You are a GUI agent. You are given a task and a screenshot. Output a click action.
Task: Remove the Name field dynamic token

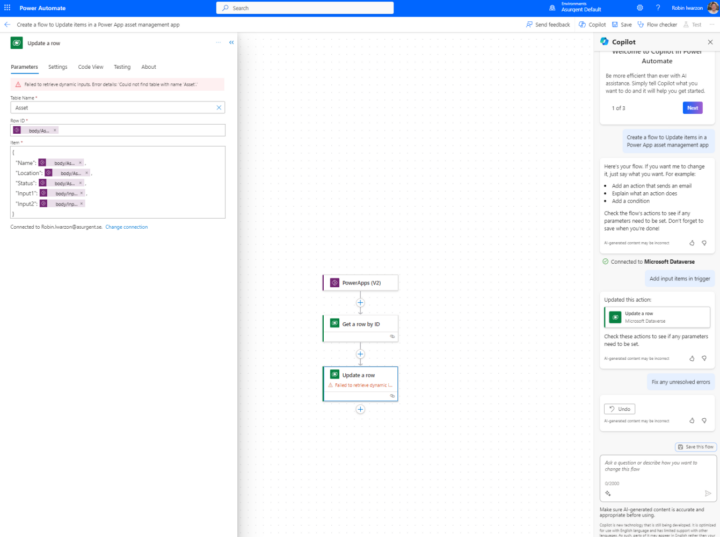(x=80, y=163)
